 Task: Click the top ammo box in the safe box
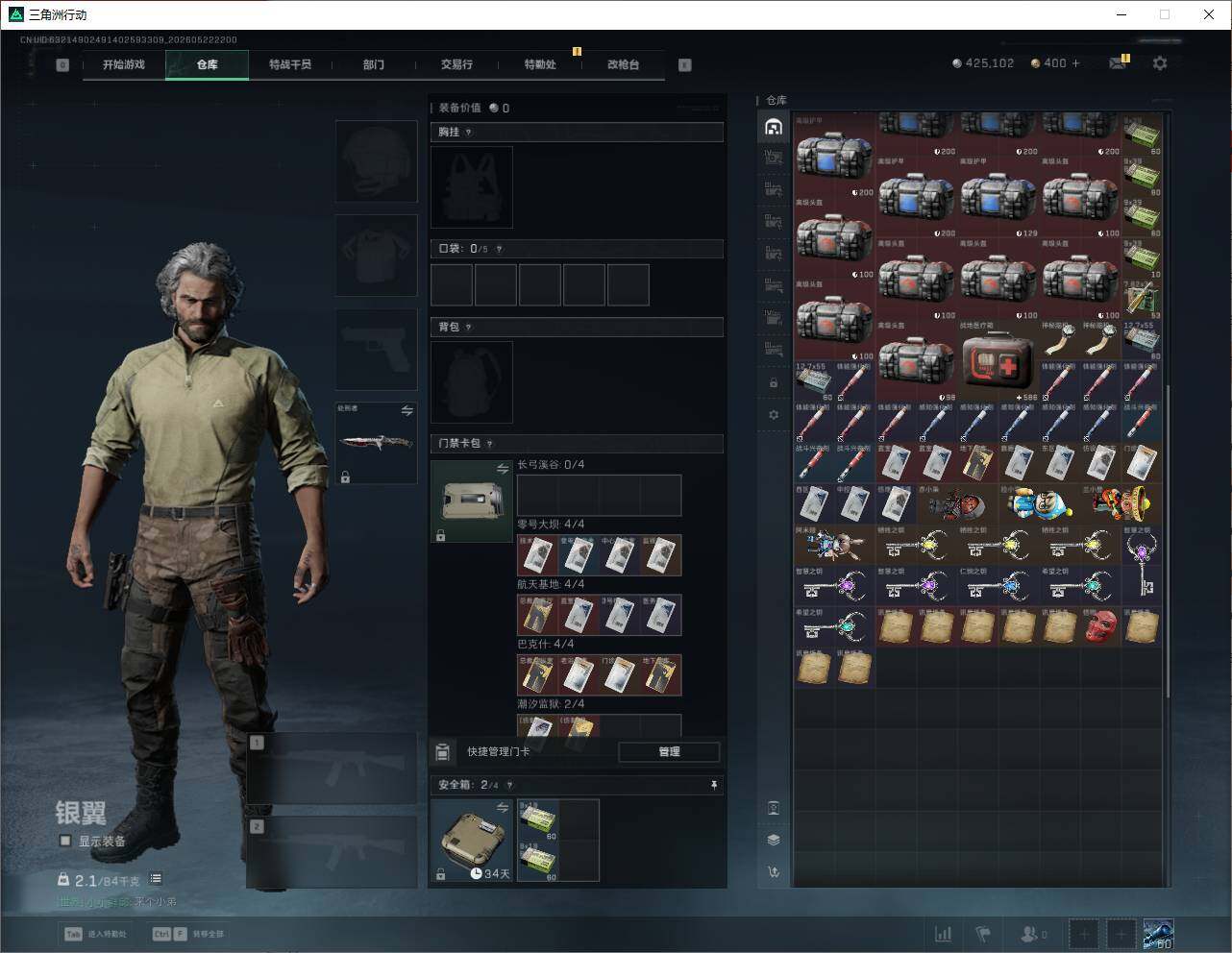[537, 820]
